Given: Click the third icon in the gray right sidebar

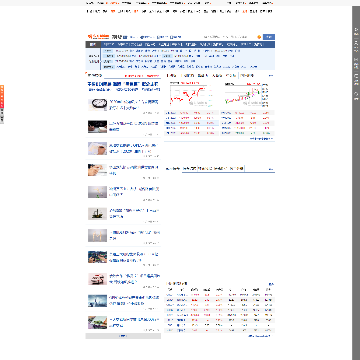Looking at the screenshot, I should [x=356, y=61].
